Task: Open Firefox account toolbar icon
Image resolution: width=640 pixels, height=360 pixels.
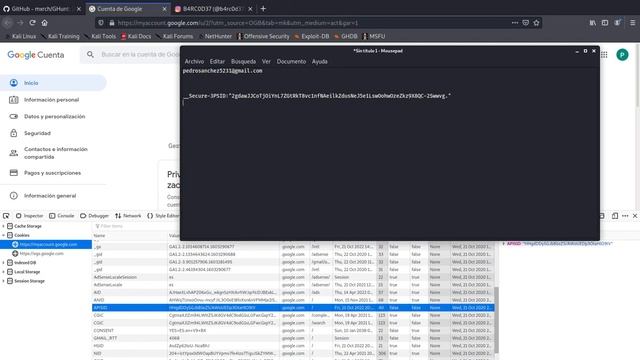Action: [x=618, y=23]
